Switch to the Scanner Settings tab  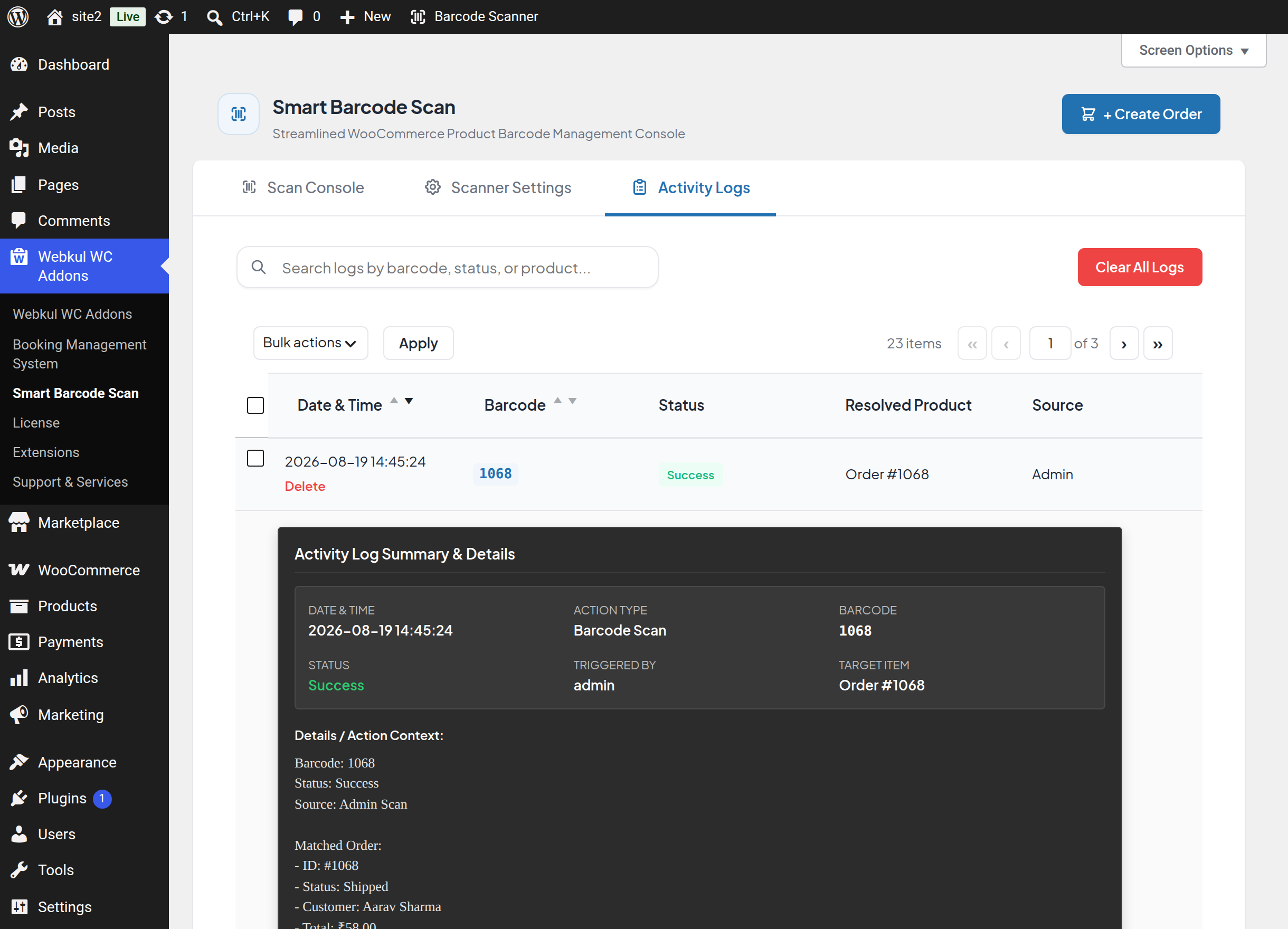pyautogui.click(x=498, y=187)
